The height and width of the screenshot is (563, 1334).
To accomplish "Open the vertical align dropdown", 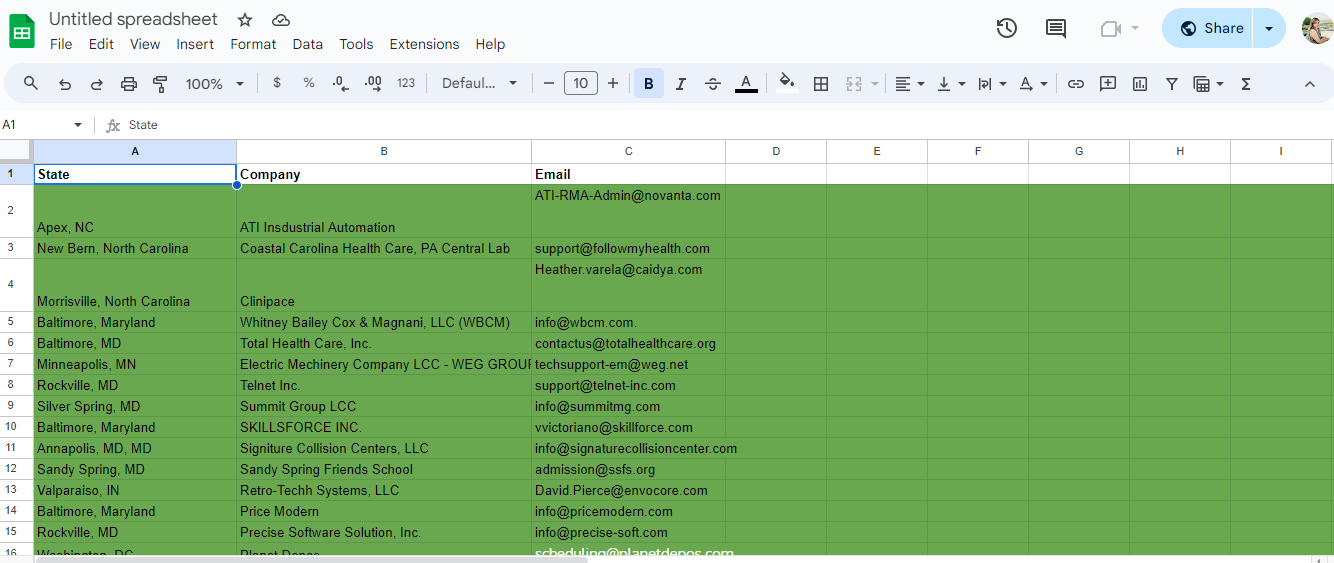I will (951, 84).
